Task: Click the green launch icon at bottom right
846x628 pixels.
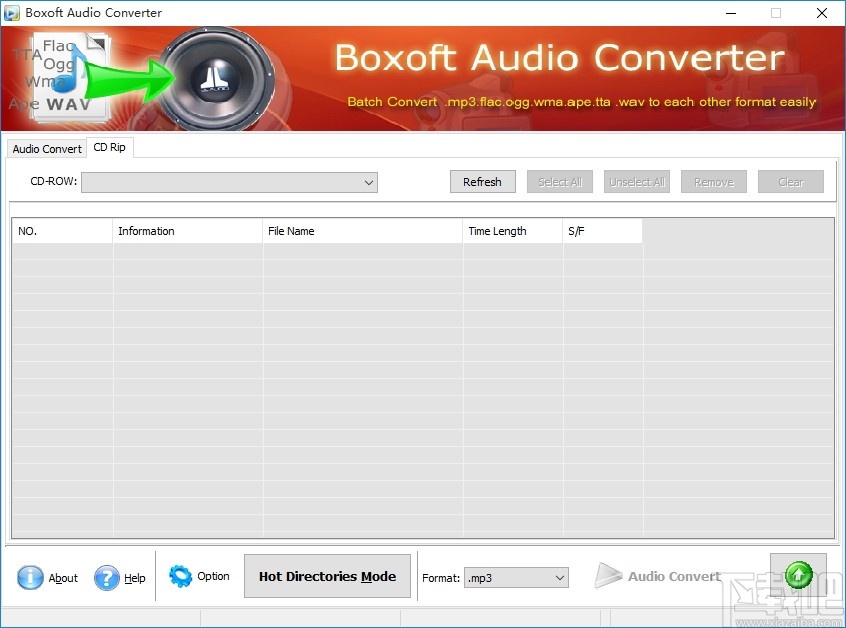Action: pos(798,574)
